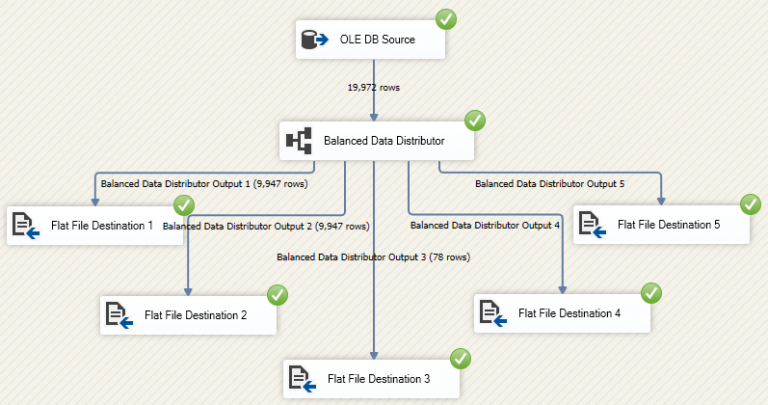Click the OLE DB Source database icon
This screenshot has height=405, width=768.
(x=314, y=39)
